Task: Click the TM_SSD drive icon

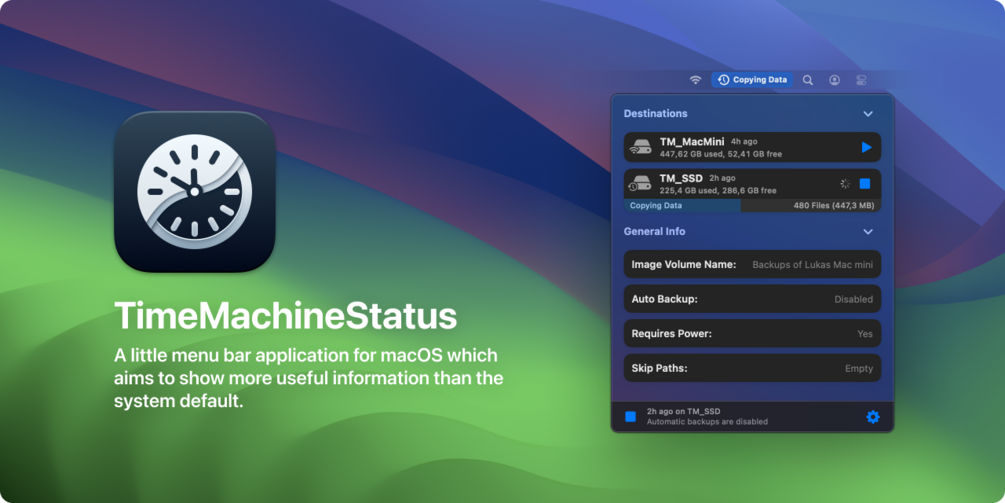Action: click(640, 184)
